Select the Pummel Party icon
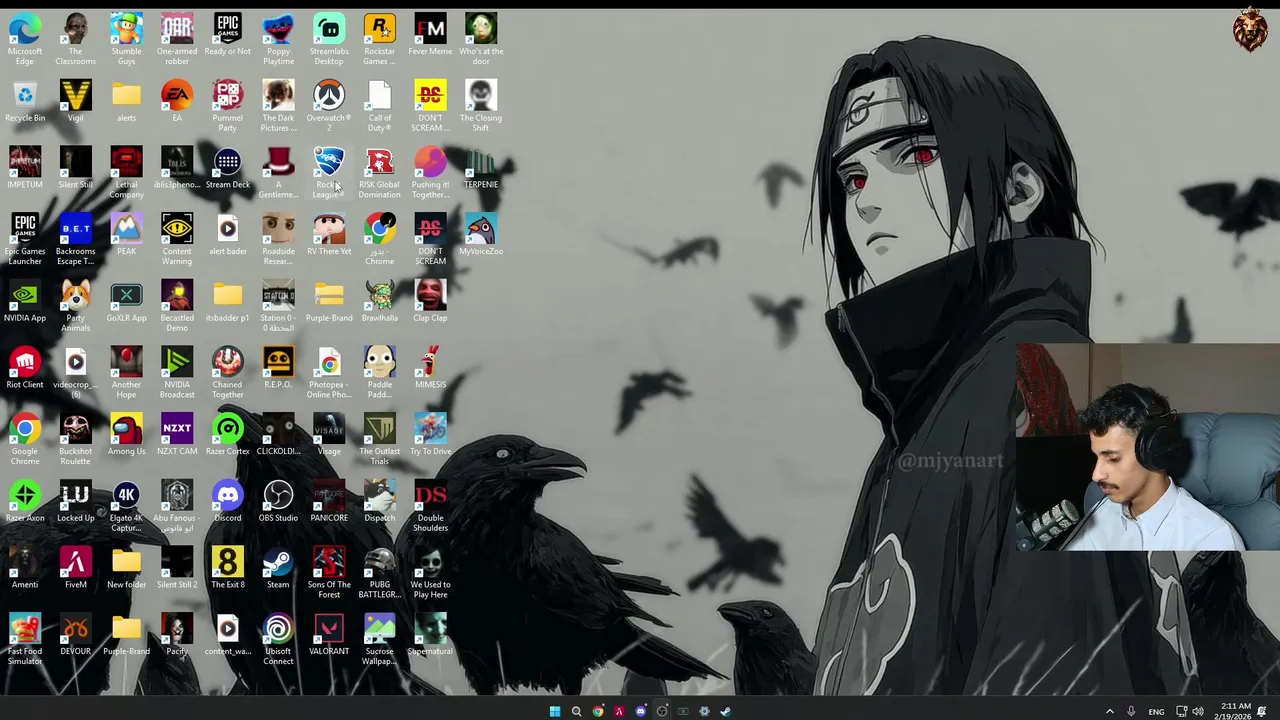1280x720 pixels. pyautogui.click(x=227, y=106)
